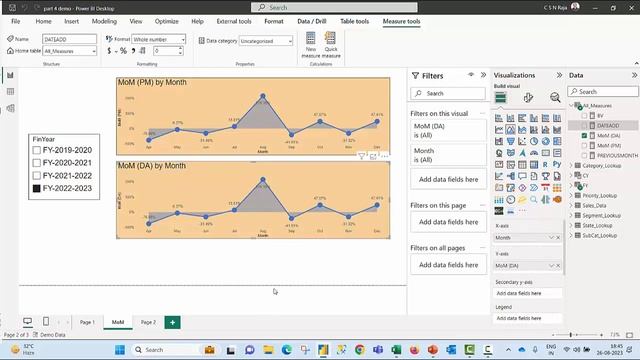This screenshot has height=360, width=640.
Task: Switch to the Modeling ribbon tab
Action: 104,21
